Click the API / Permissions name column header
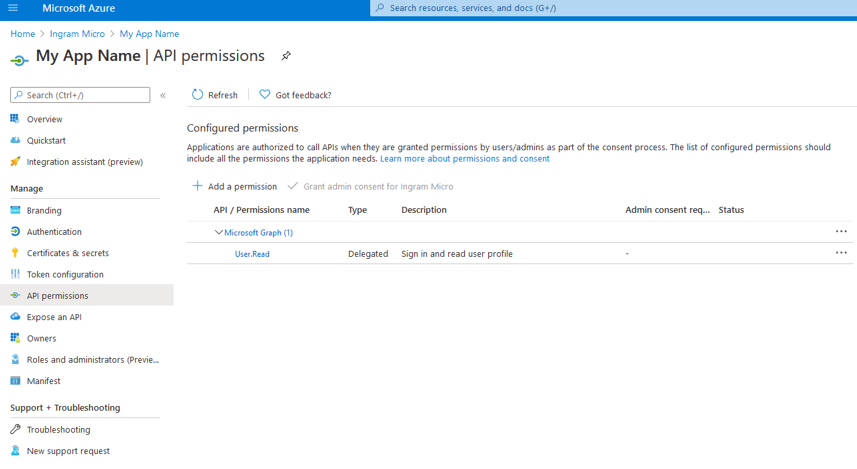Image resolution: width=857 pixels, height=469 pixels. coord(261,210)
